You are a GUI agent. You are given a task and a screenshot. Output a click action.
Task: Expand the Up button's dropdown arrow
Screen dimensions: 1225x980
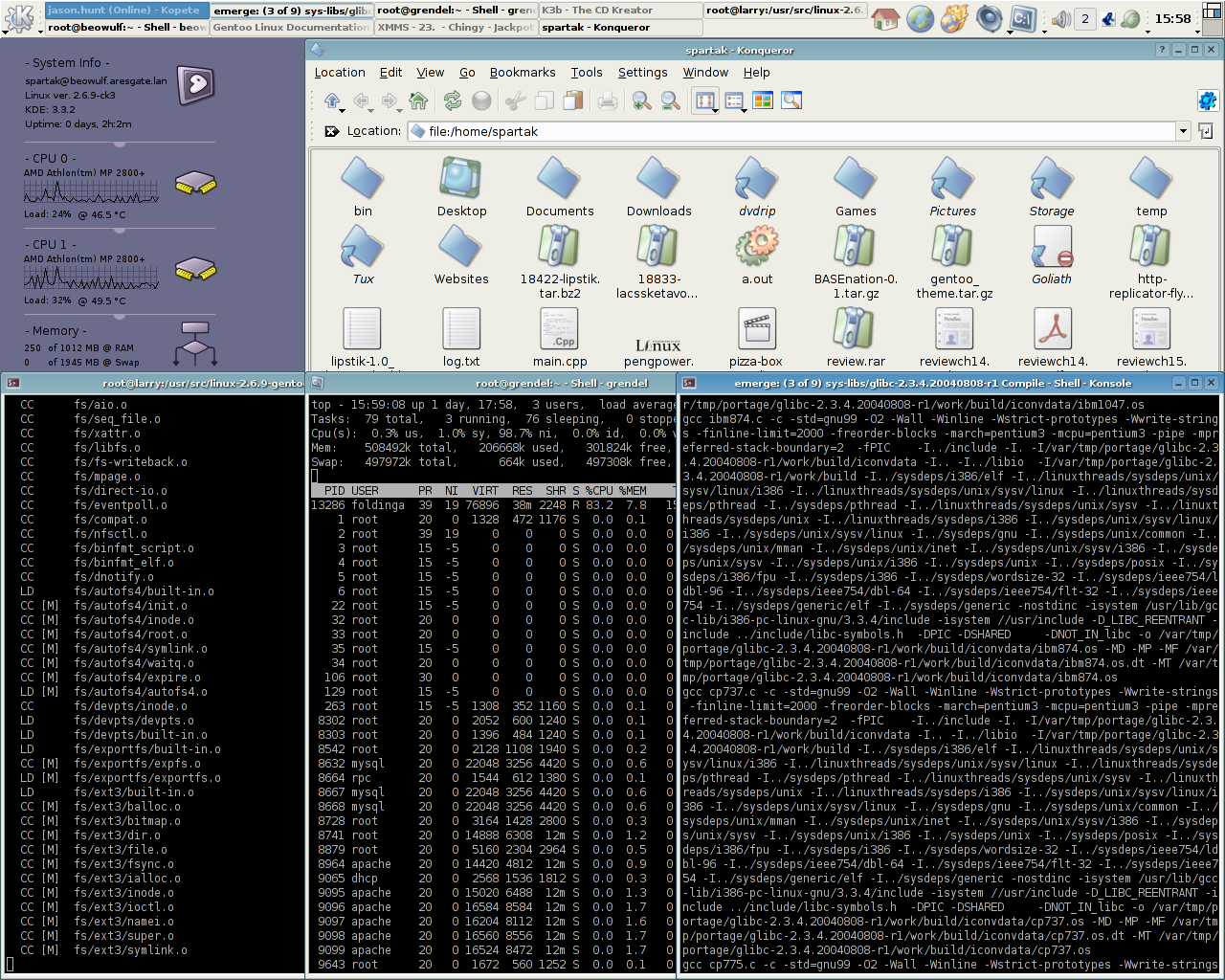coord(344,109)
